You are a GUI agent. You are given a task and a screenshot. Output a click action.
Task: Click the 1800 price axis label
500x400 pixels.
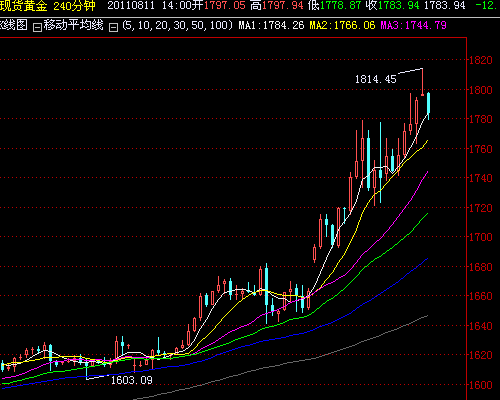[x=481, y=90]
